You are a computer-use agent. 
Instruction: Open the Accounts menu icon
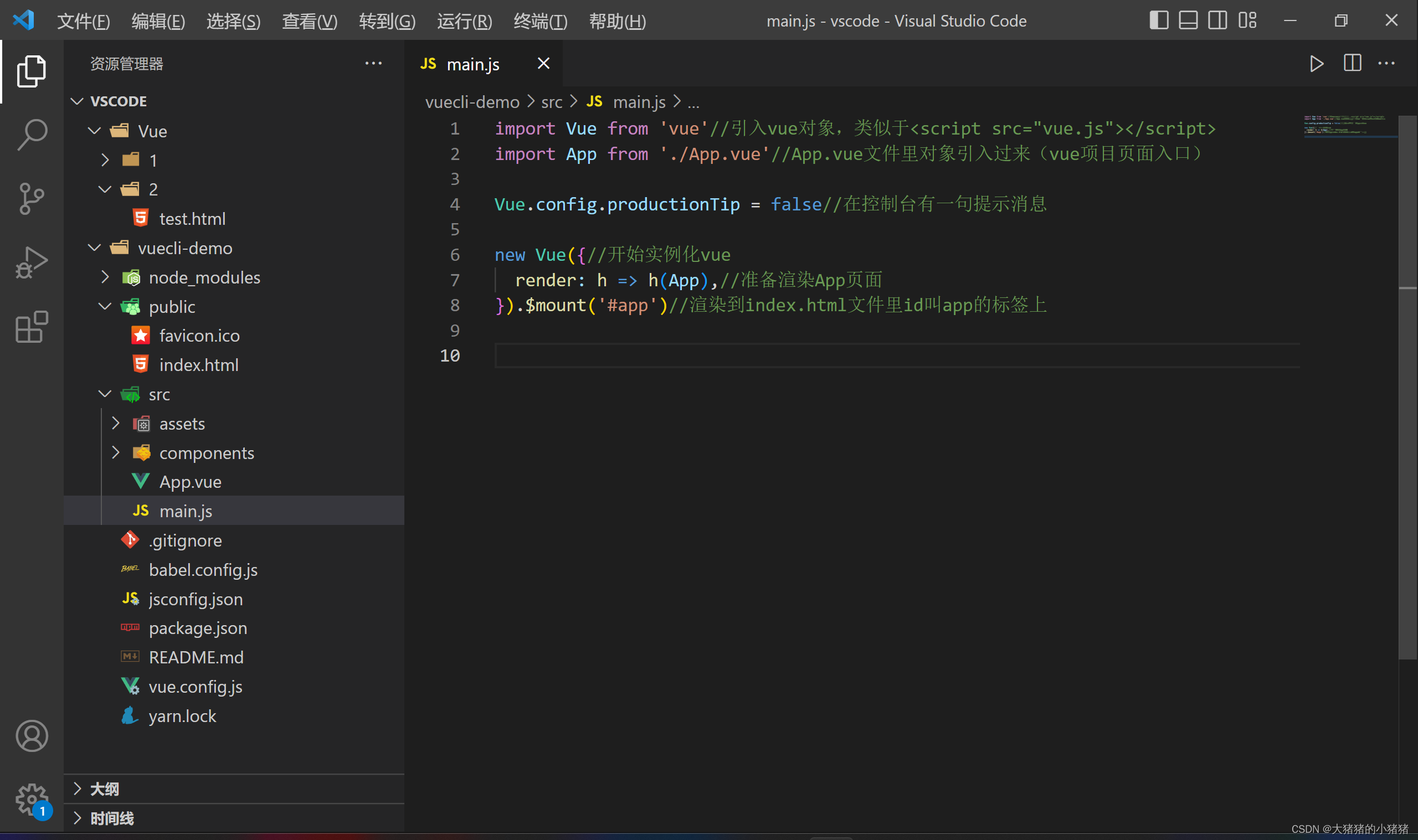[32, 736]
